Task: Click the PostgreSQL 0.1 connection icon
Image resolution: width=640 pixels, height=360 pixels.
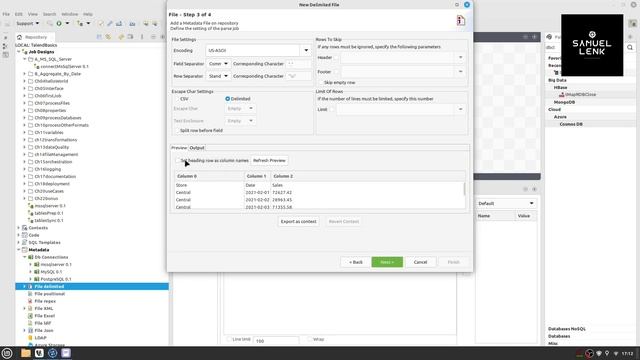Action: (x=37, y=279)
